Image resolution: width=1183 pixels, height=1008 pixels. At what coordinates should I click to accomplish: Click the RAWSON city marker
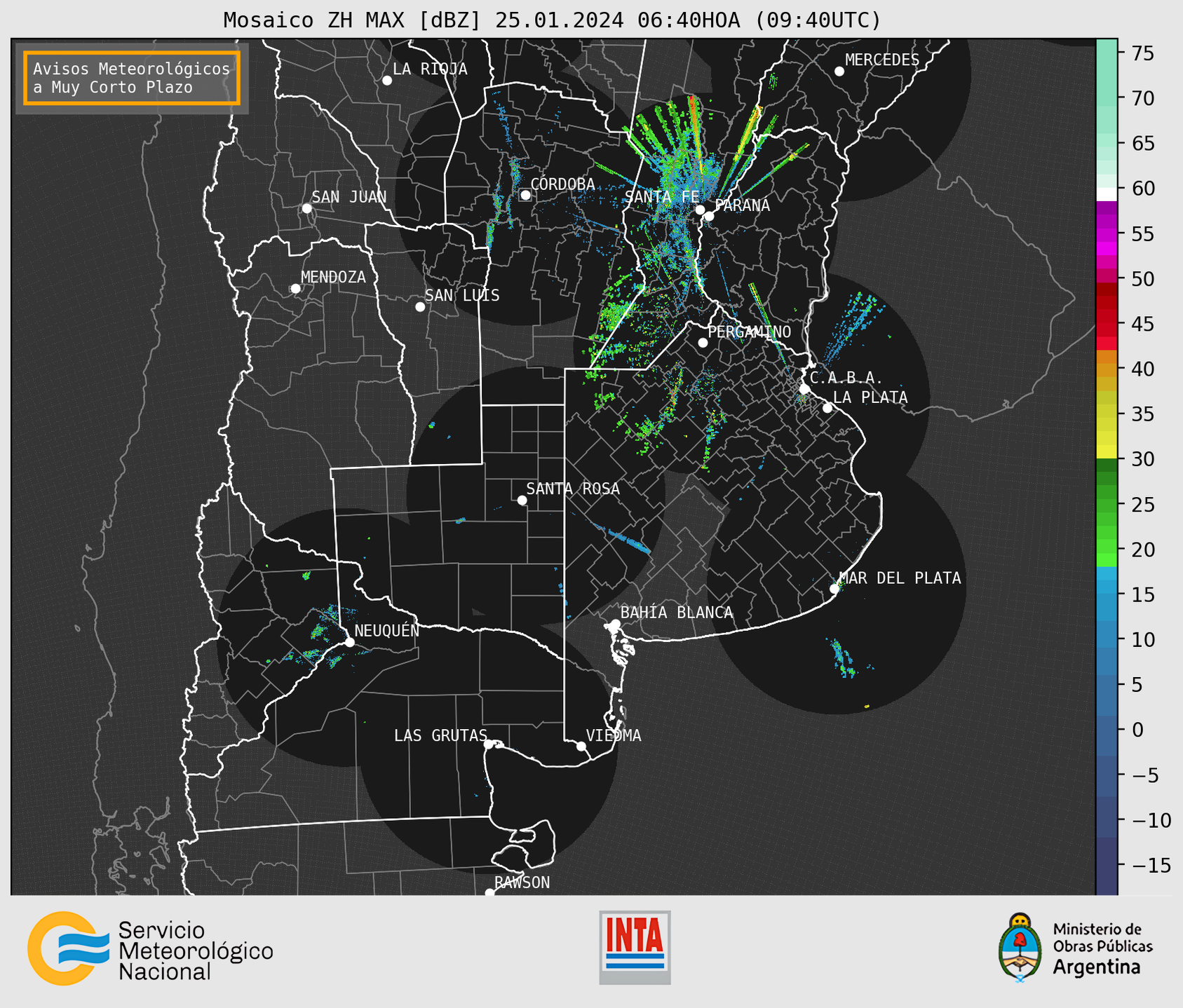[489, 893]
